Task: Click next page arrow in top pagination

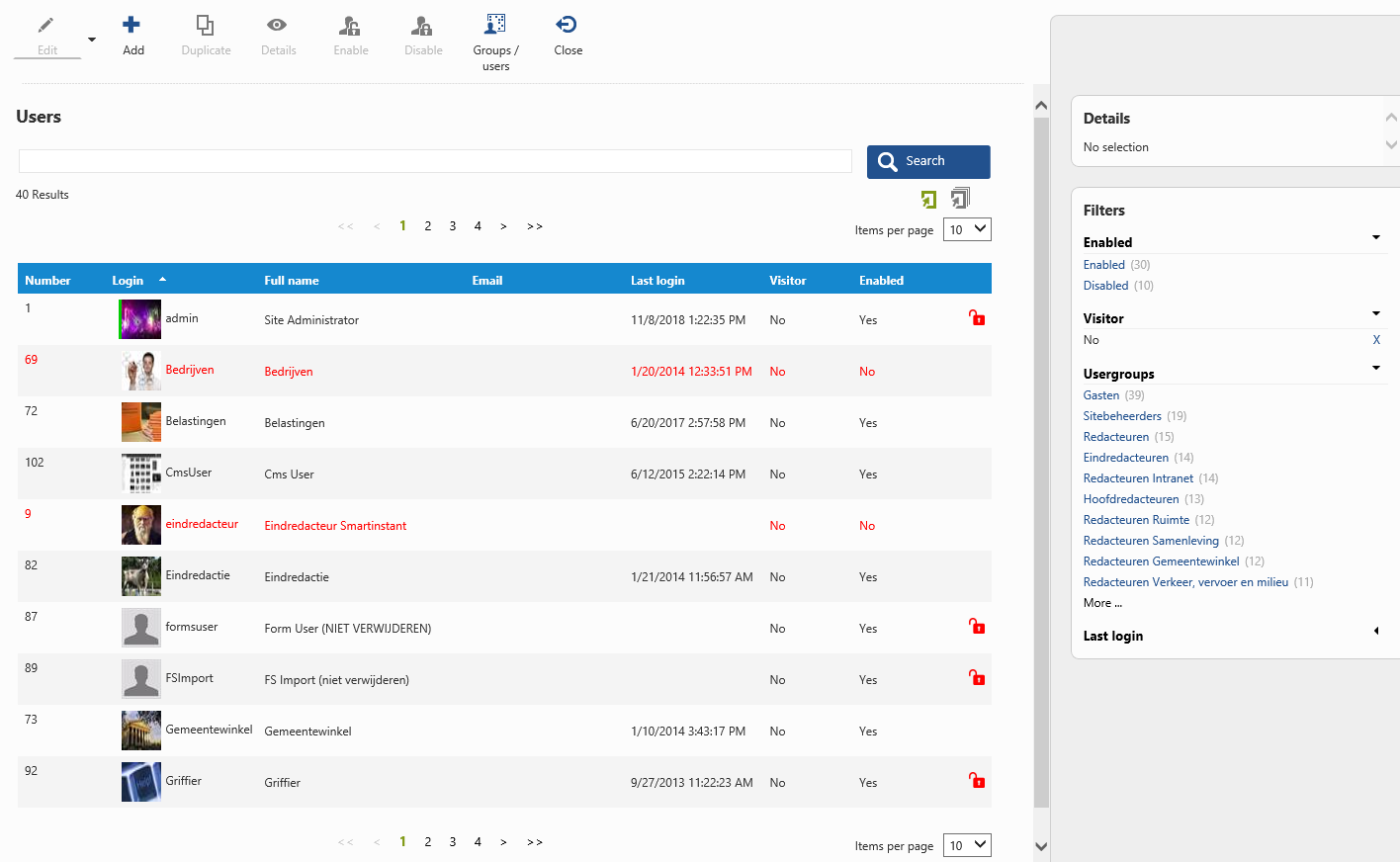Action: point(503,226)
